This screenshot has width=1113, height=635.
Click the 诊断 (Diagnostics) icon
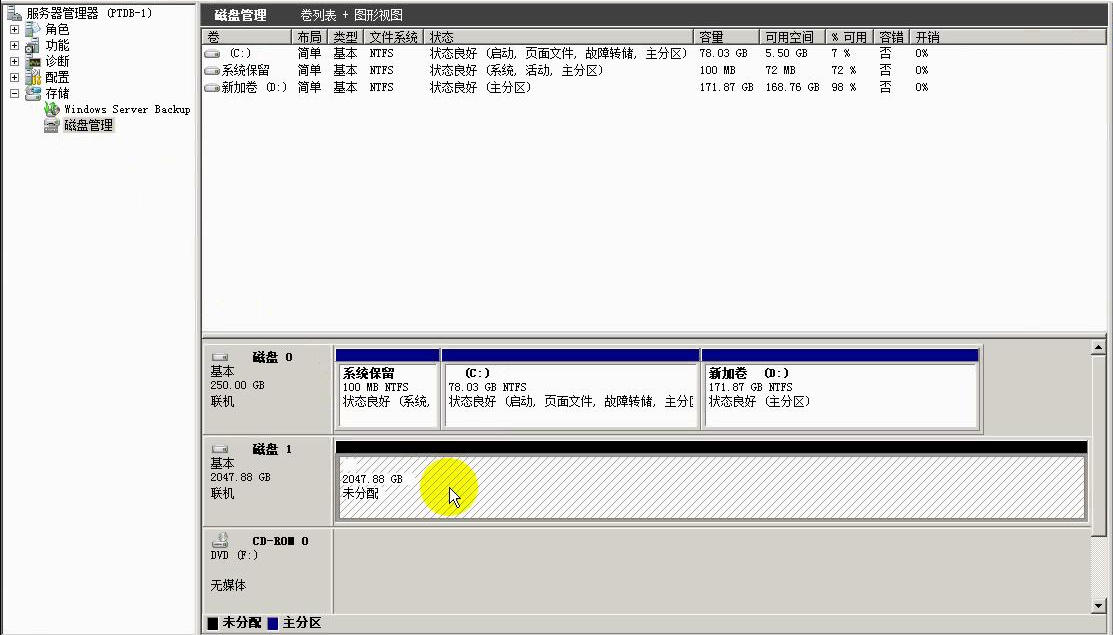(33, 61)
